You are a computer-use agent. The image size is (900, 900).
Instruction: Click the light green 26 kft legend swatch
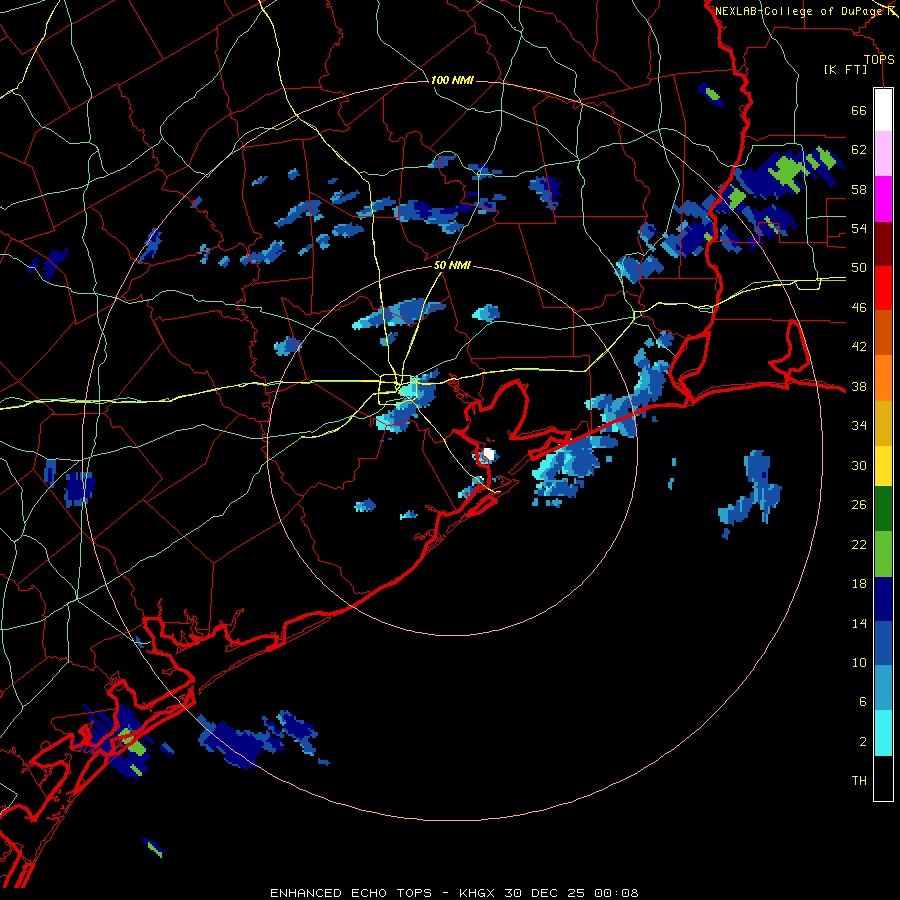pyautogui.click(x=883, y=554)
